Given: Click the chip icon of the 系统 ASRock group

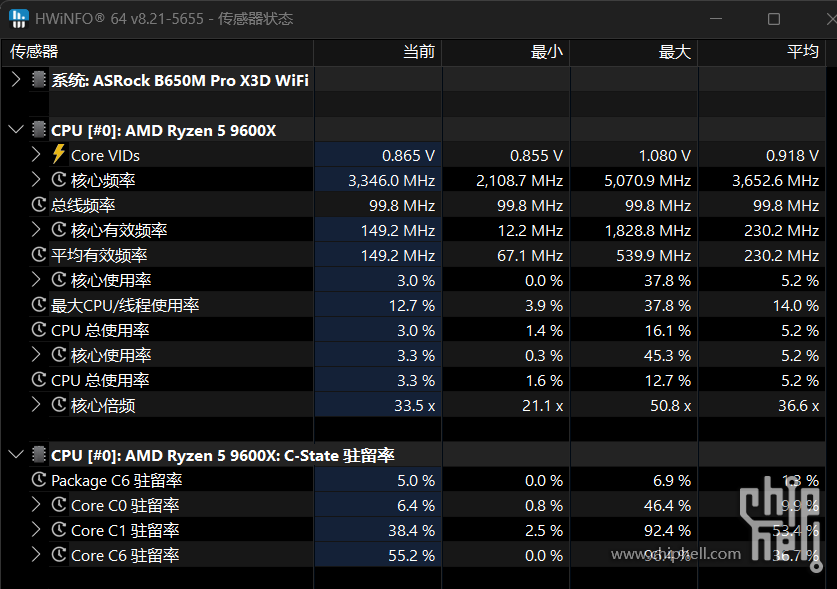Looking at the screenshot, I should (x=38, y=80).
